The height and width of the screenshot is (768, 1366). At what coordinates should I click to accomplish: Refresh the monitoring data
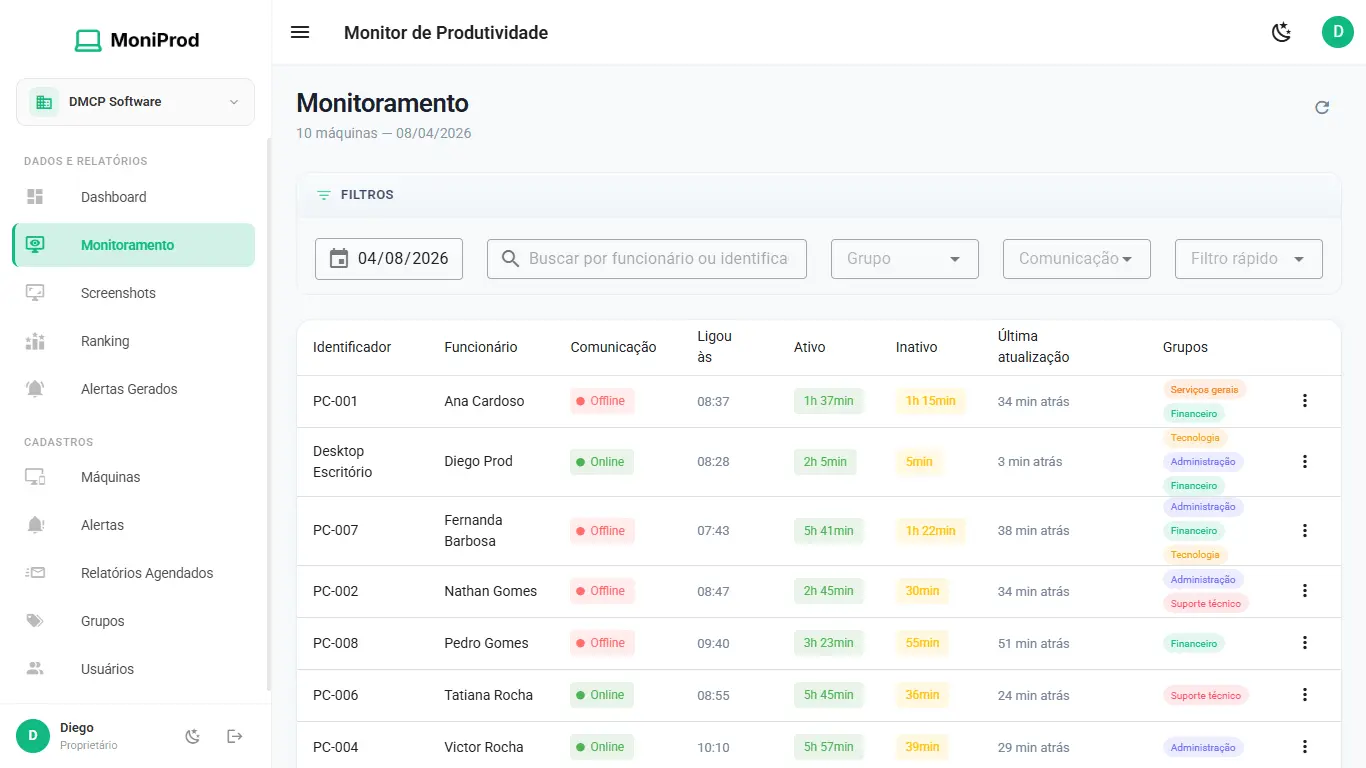pos(1322,106)
